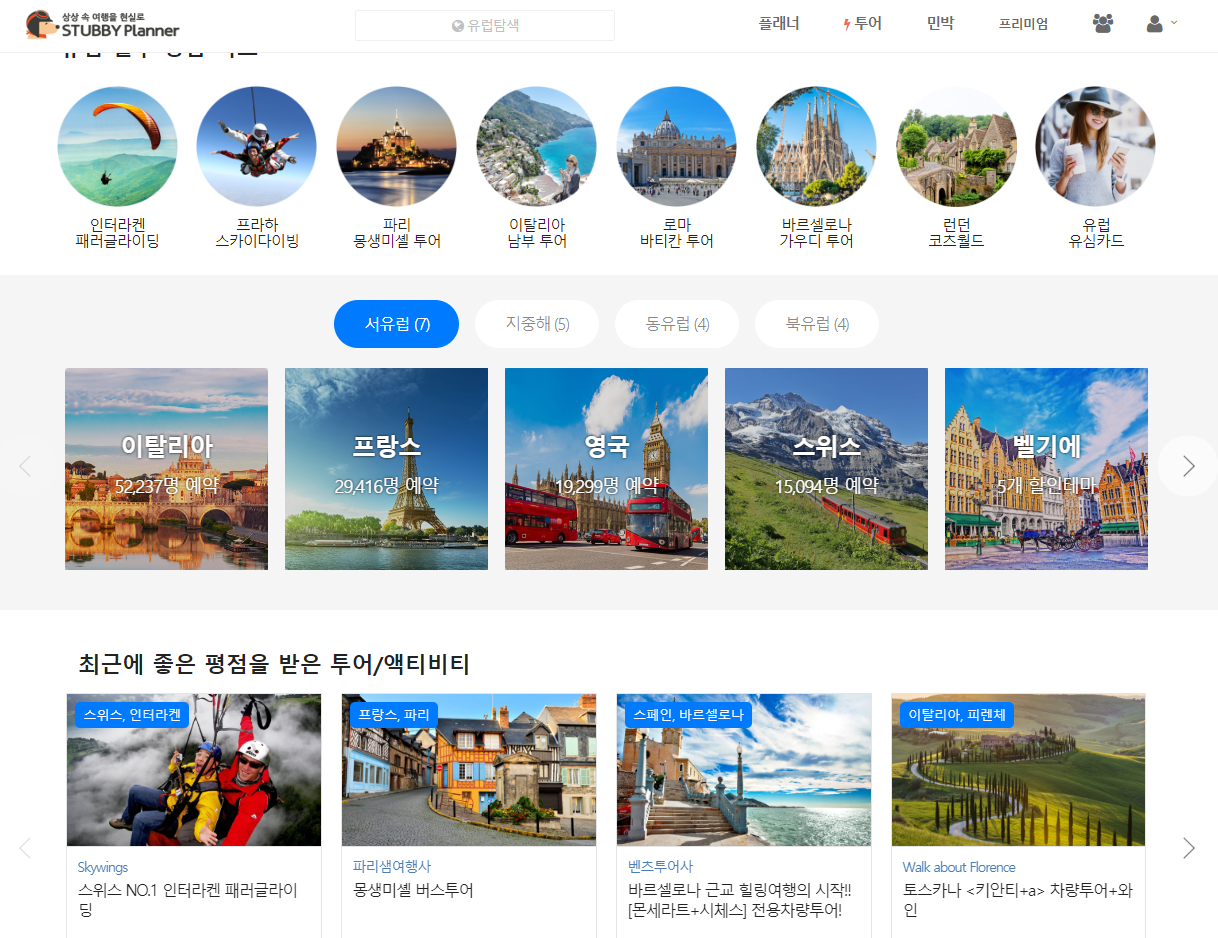This screenshot has width=1218, height=938.
Task: Open the paragliding tour photo
Action: click(x=194, y=770)
